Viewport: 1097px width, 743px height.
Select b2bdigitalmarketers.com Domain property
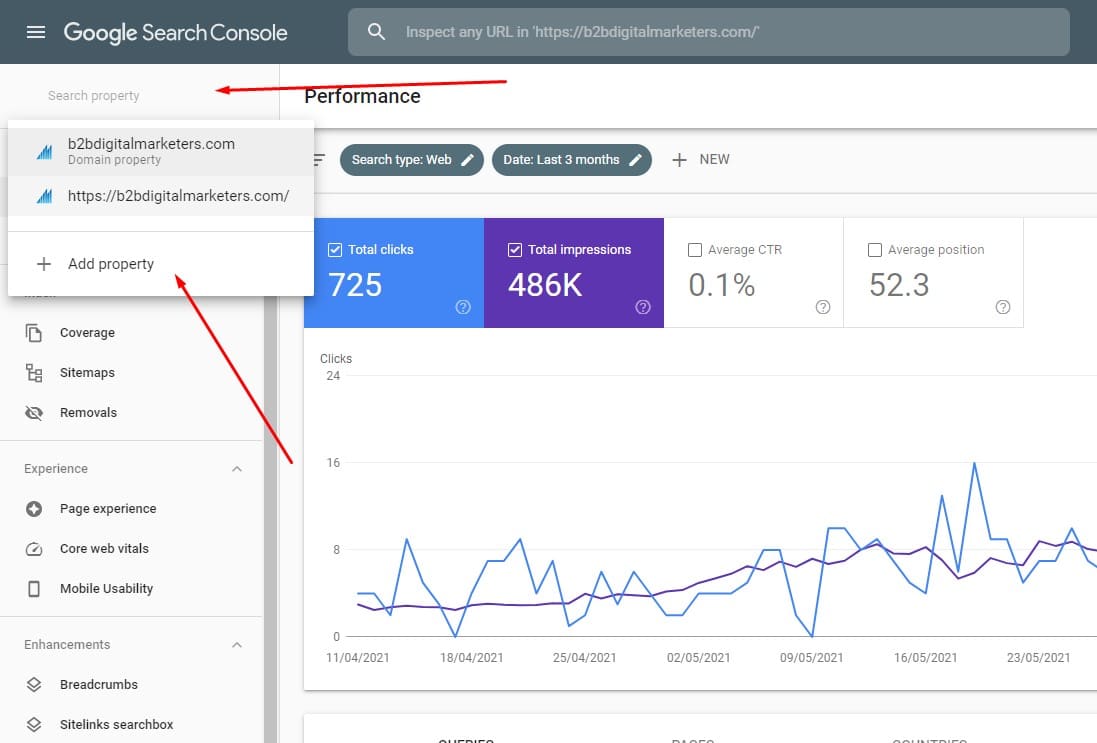[x=161, y=151]
